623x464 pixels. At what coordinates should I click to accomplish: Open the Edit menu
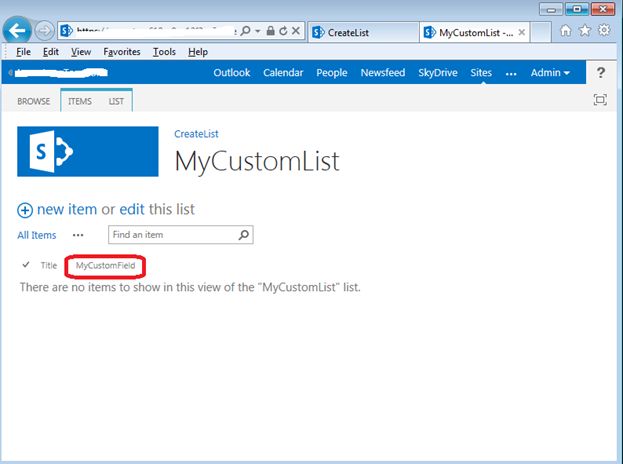click(x=51, y=52)
